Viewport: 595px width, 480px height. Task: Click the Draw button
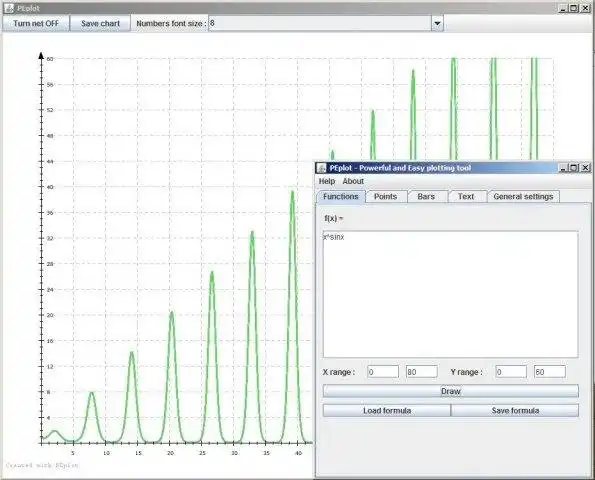pyautogui.click(x=451, y=391)
